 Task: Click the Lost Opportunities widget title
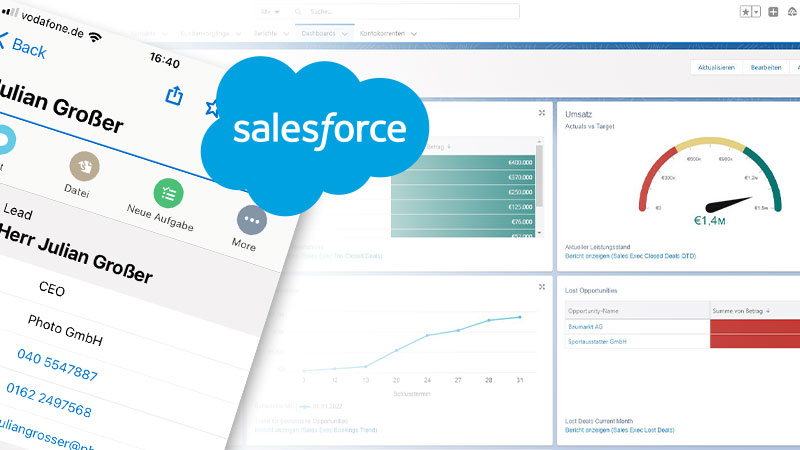tap(591, 290)
